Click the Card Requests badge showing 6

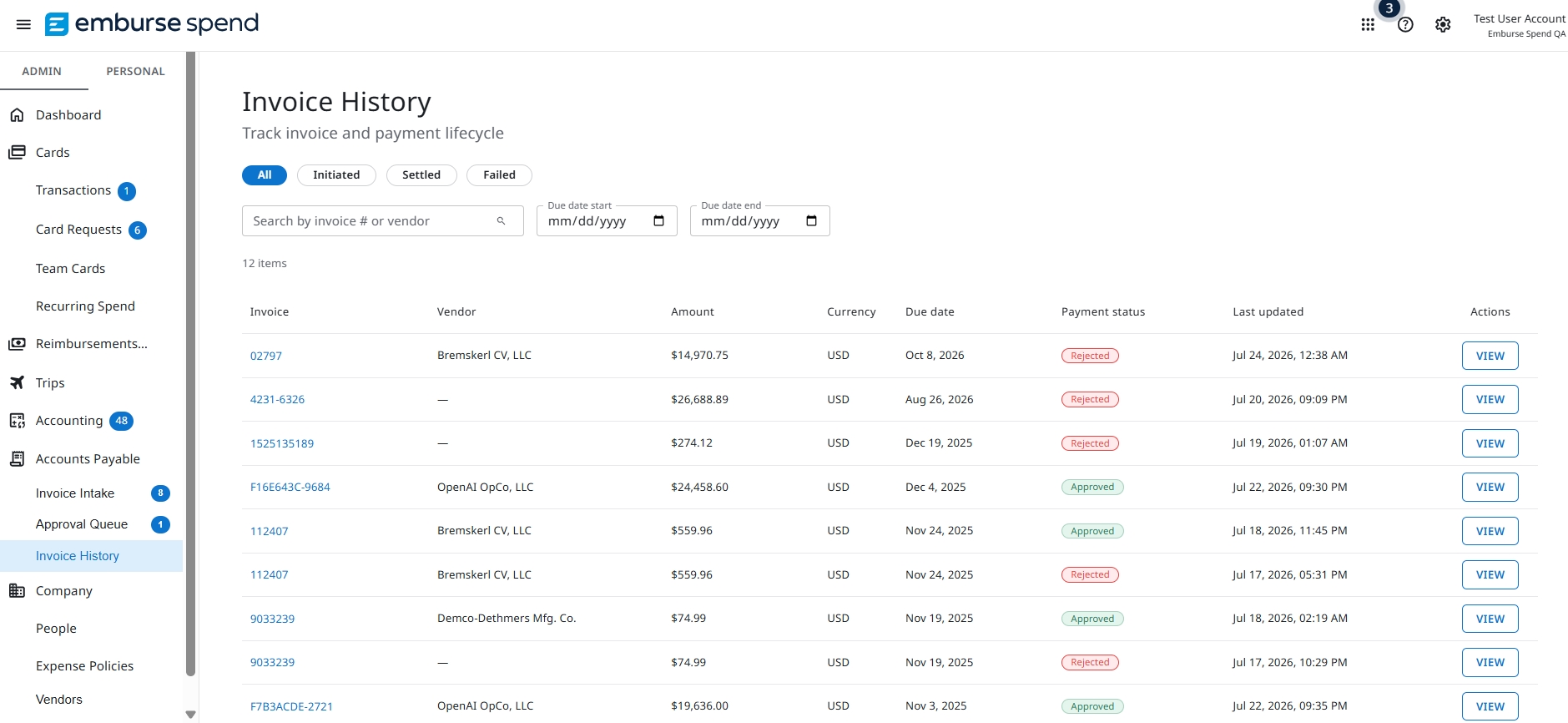pyautogui.click(x=138, y=230)
